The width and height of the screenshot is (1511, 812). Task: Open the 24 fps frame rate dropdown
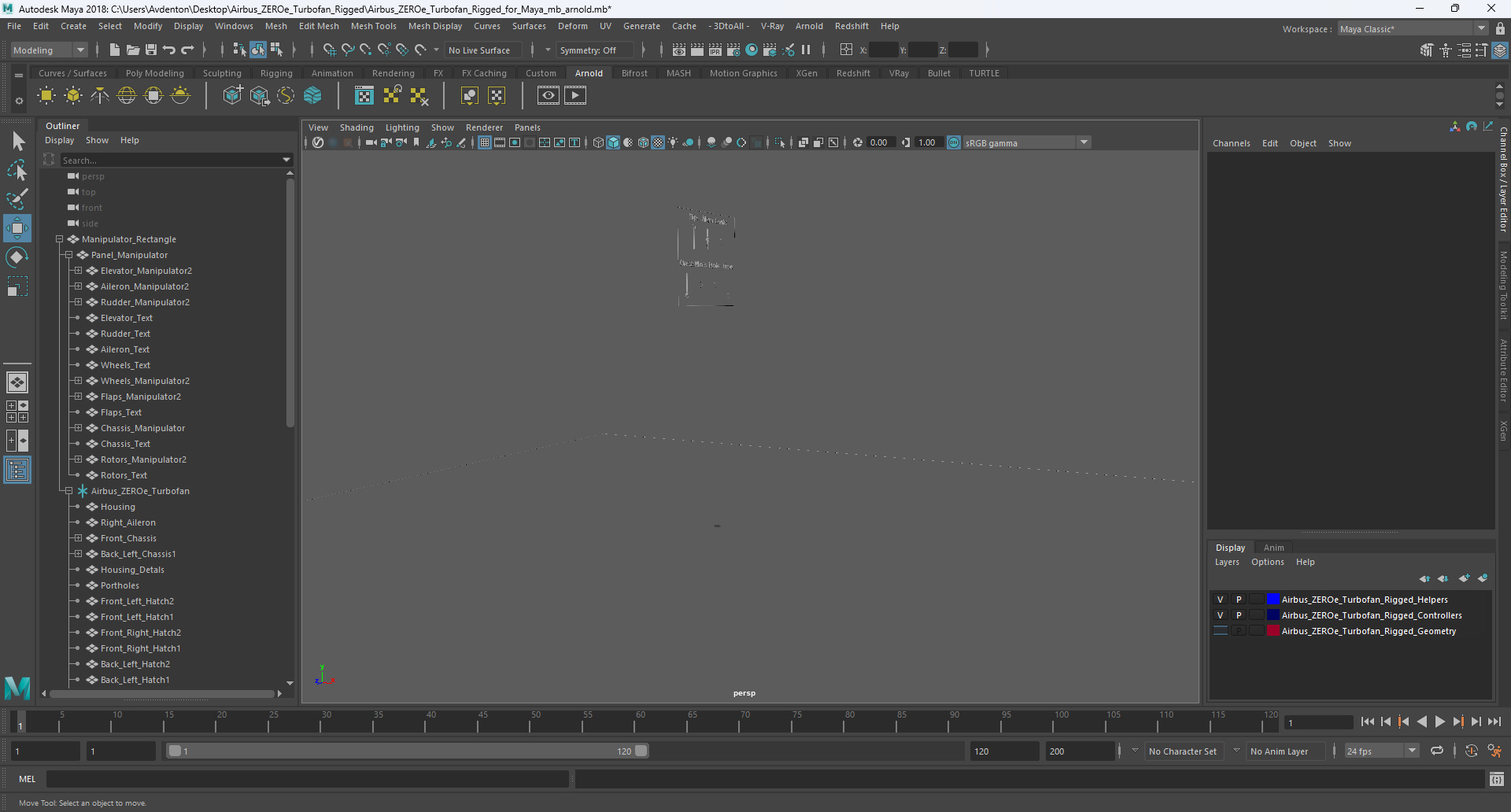tap(1381, 751)
